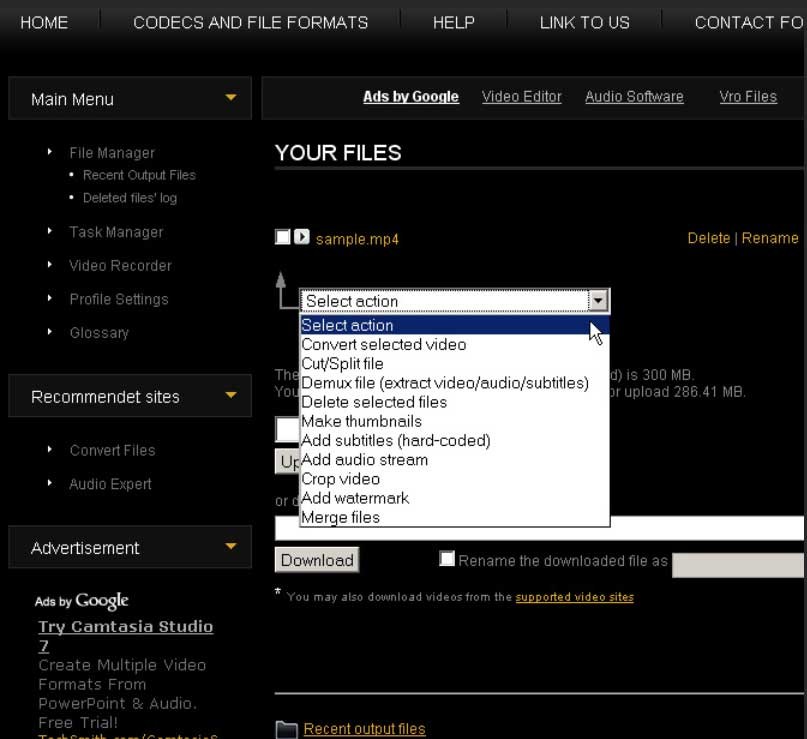Go to File Manager in the sidebar
This screenshot has height=739, width=807.
click(112, 152)
